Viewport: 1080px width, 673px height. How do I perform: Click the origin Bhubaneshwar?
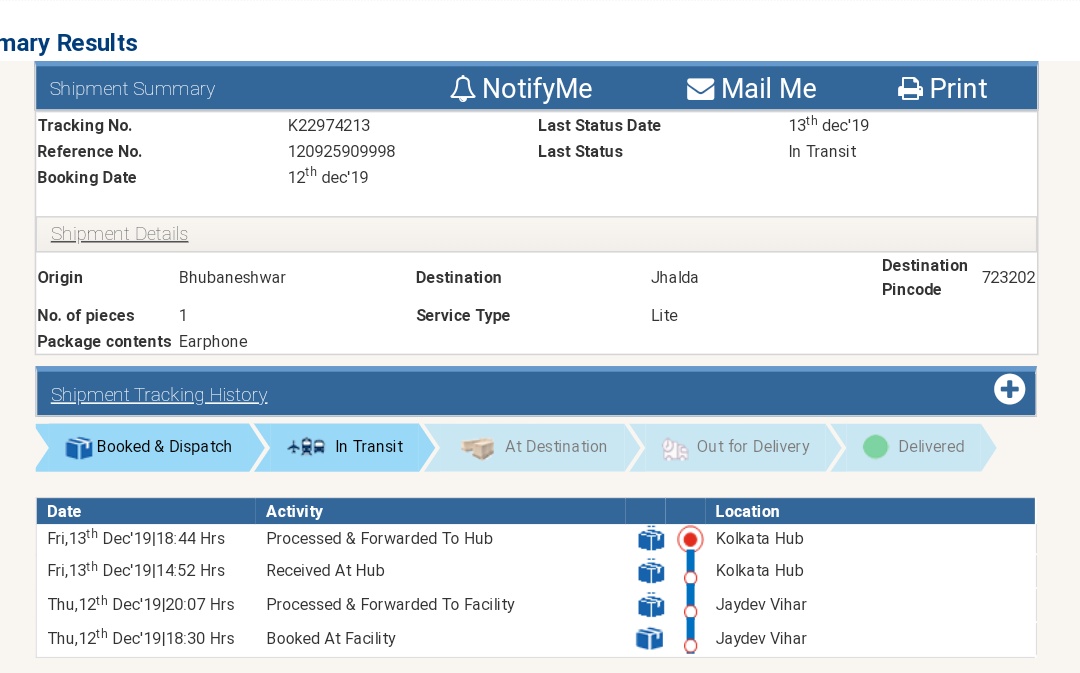click(x=232, y=278)
